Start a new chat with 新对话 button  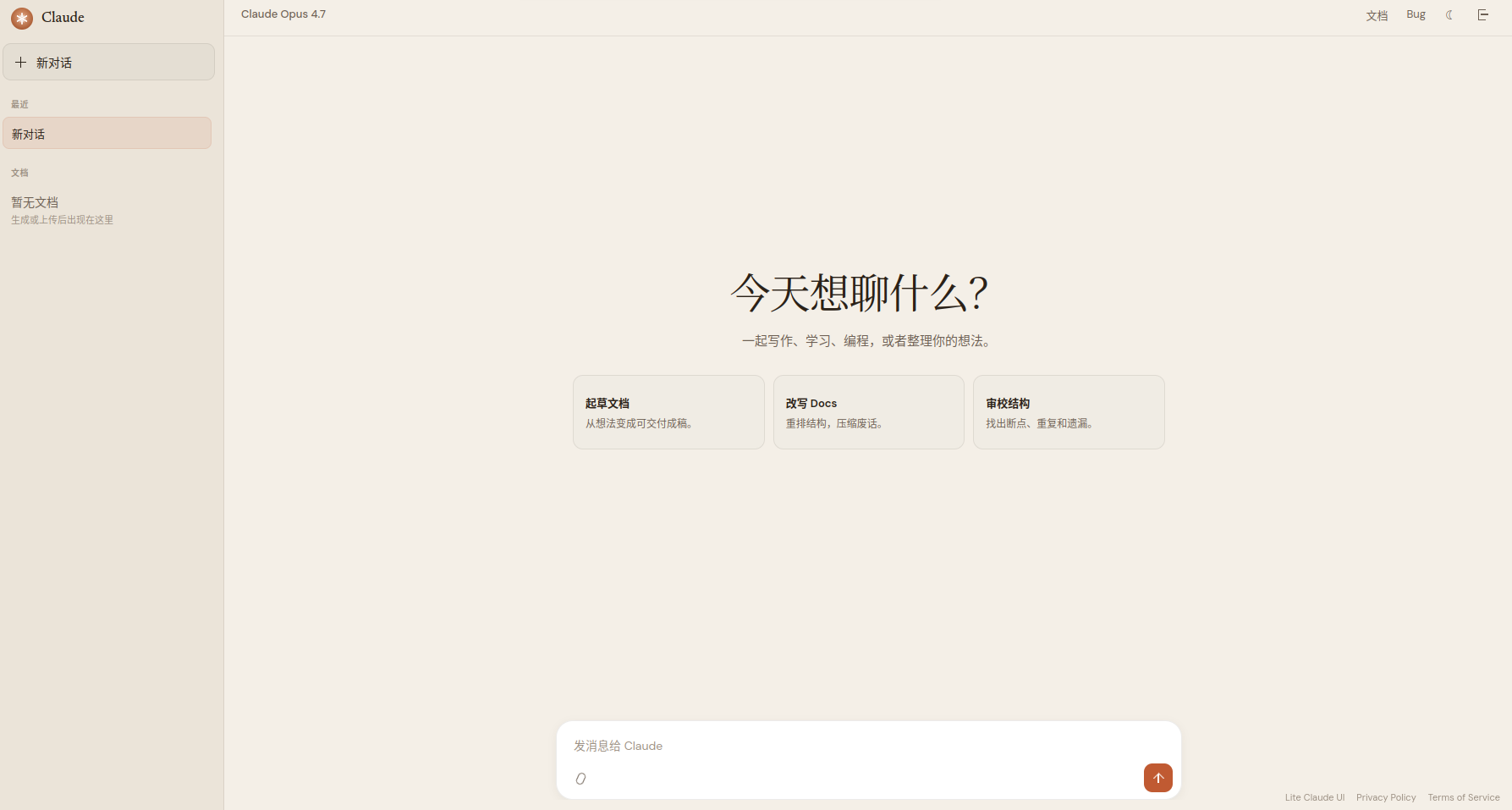(x=109, y=62)
